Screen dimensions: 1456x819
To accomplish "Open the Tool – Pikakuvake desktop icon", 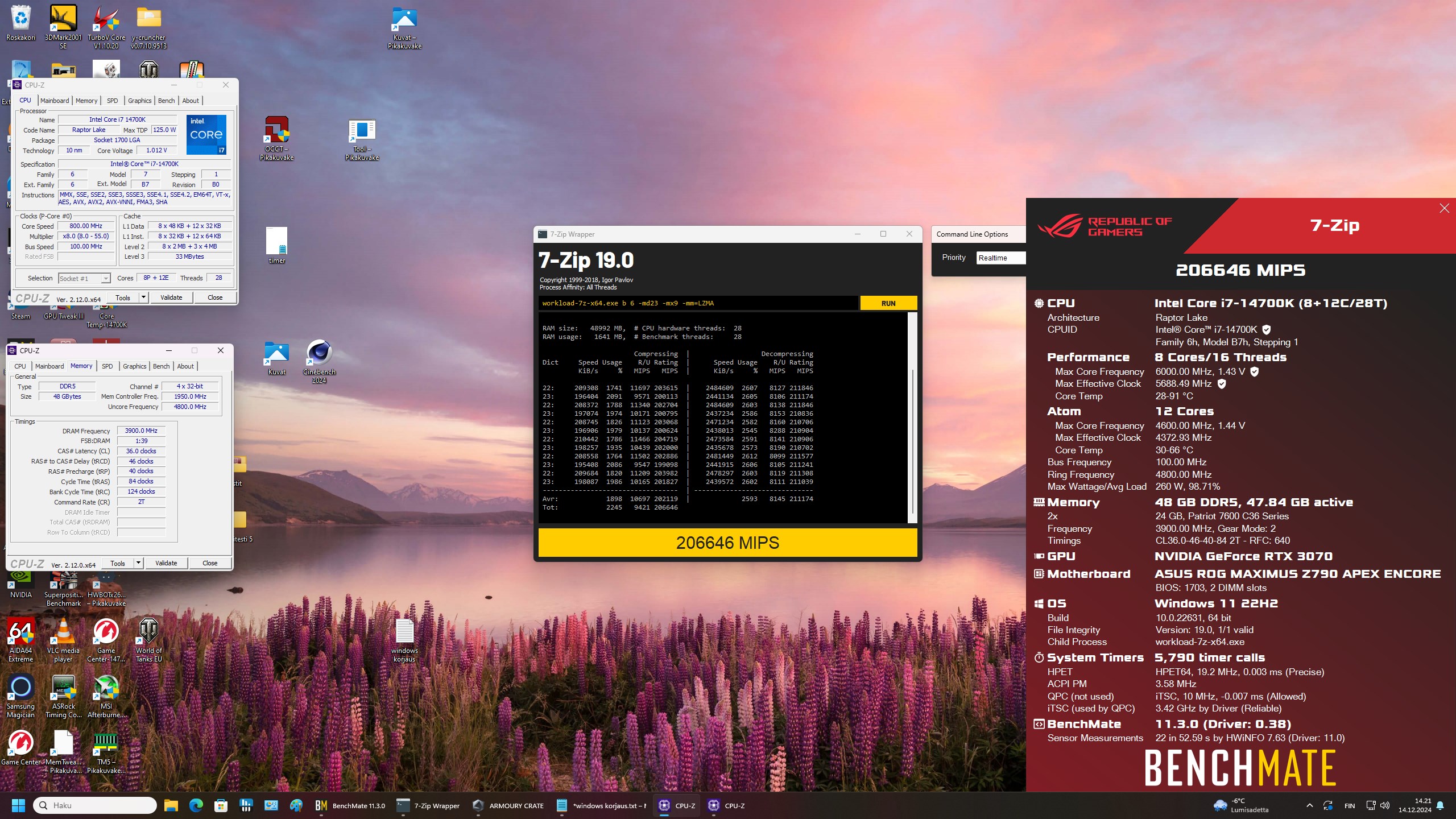I will (x=362, y=138).
